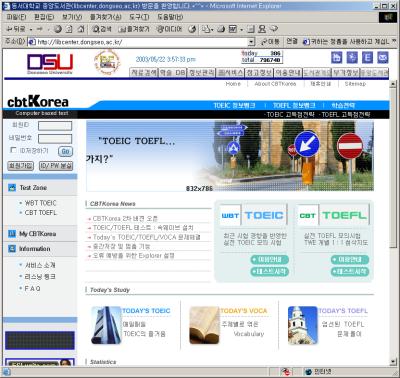Click the page vertical scrollbar down arrow
400x378 pixels.
(393, 362)
